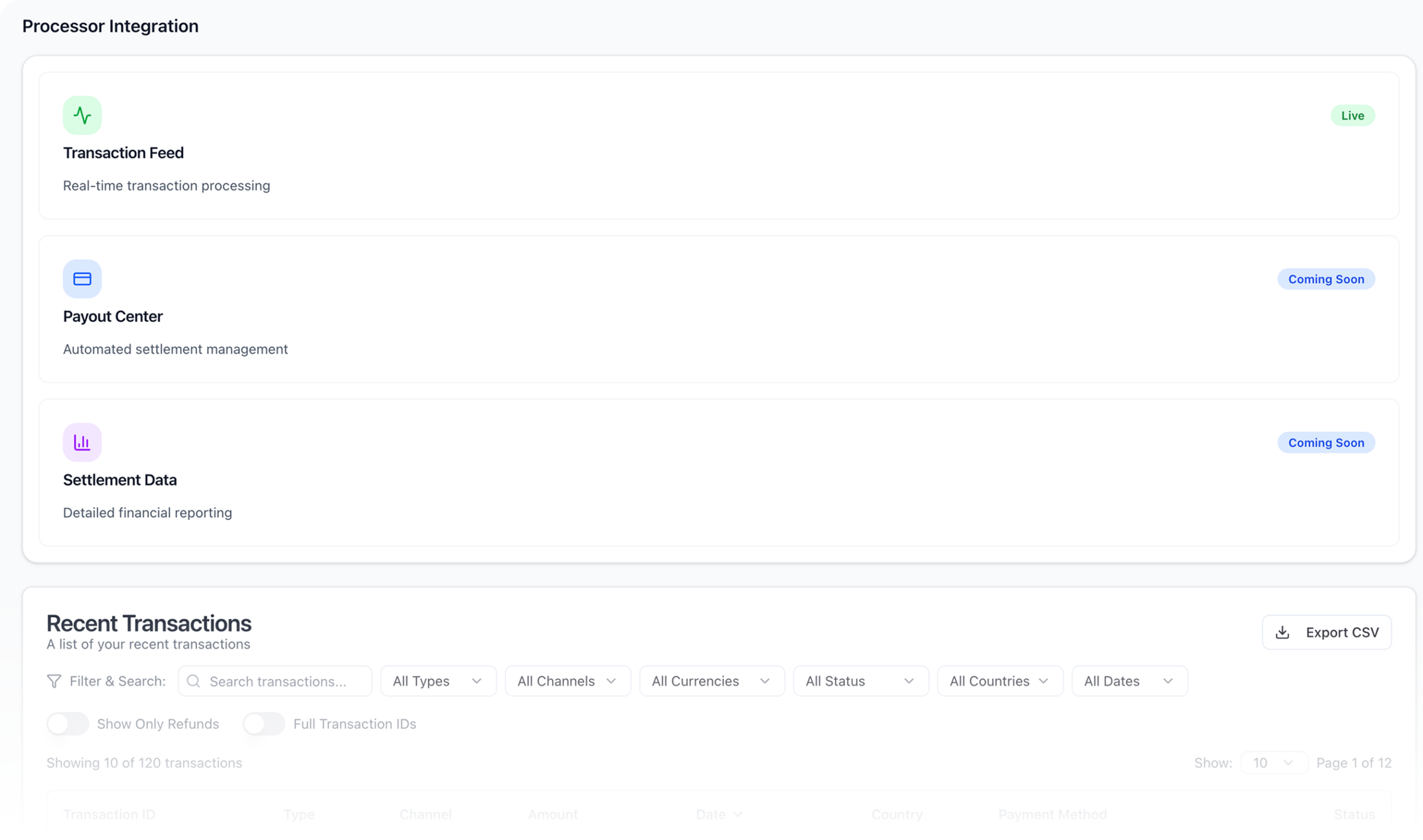This screenshot has height=840, width=1423.
Task: Click the Date column sort arrow
Action: 737,814
